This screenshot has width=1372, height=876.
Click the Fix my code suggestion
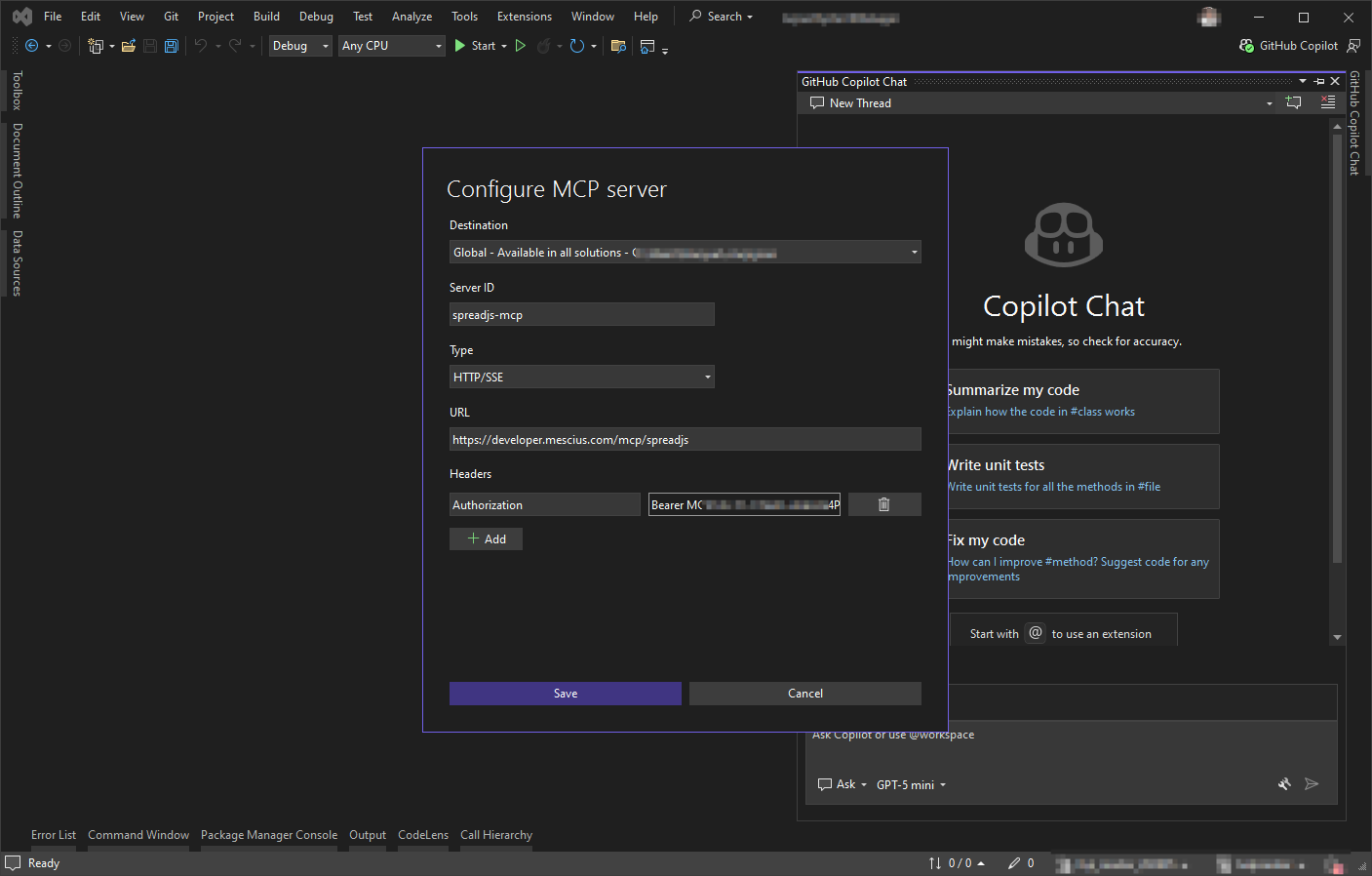(x=1083, y=559)
